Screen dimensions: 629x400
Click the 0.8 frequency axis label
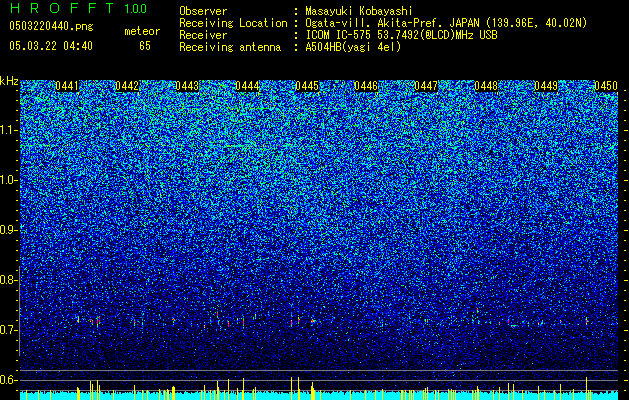8,280
